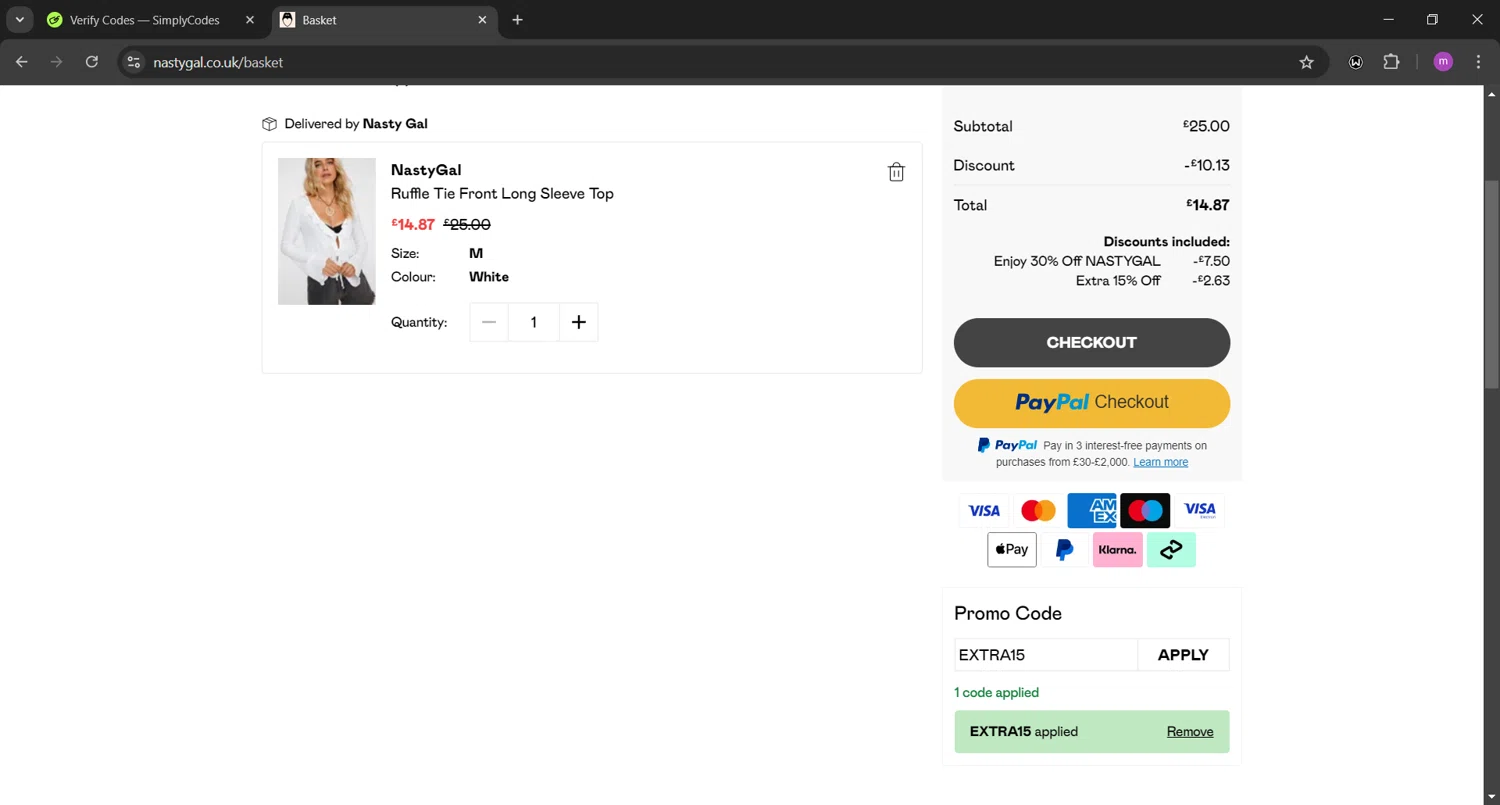The width and height of the screenshot is (1500, 805).
Task: Click the Apple Pay payment icon
Action: [x=1012, y=550]
